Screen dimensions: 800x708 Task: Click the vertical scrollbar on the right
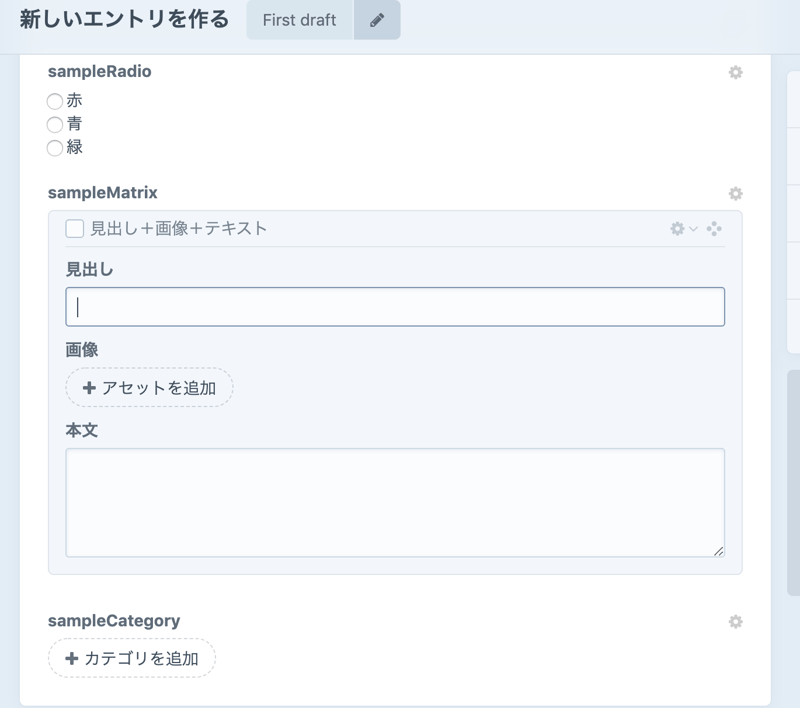coord(793,480)
